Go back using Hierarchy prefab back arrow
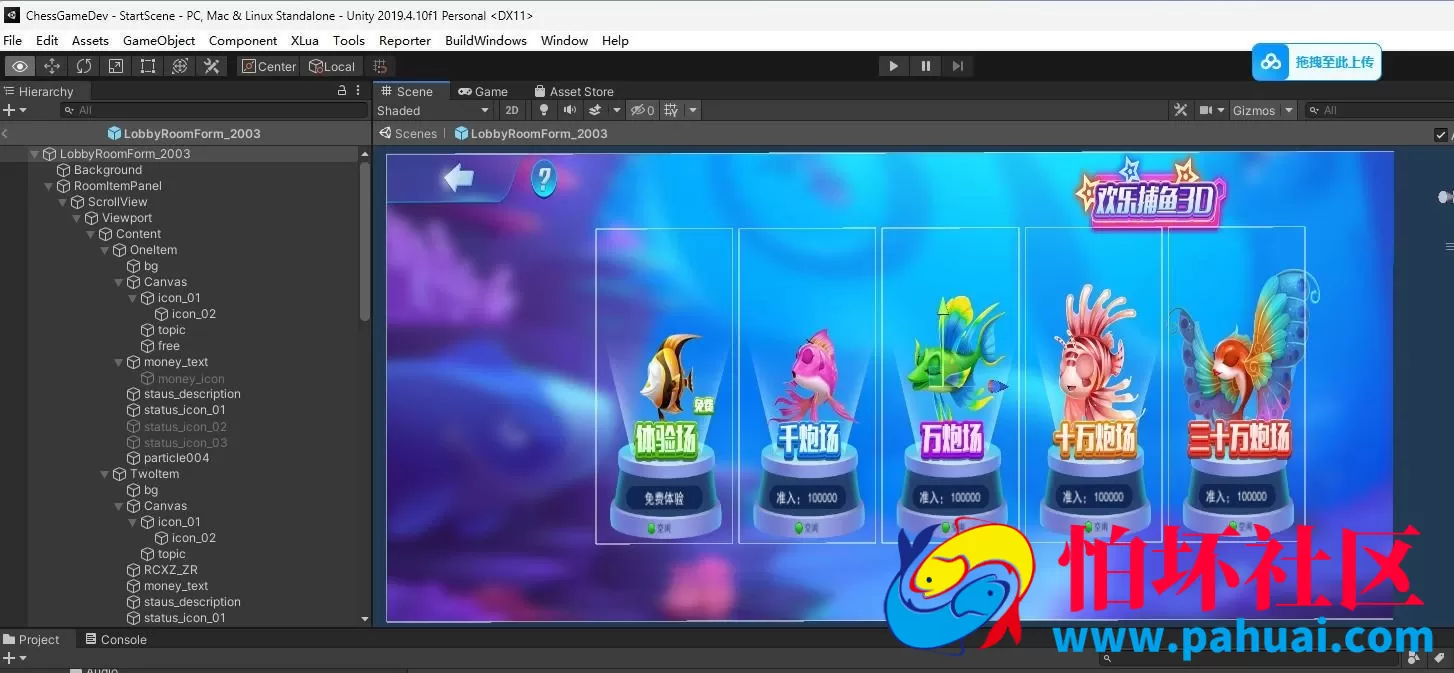This screenshot has height=673, width=1454. point(5,133)
